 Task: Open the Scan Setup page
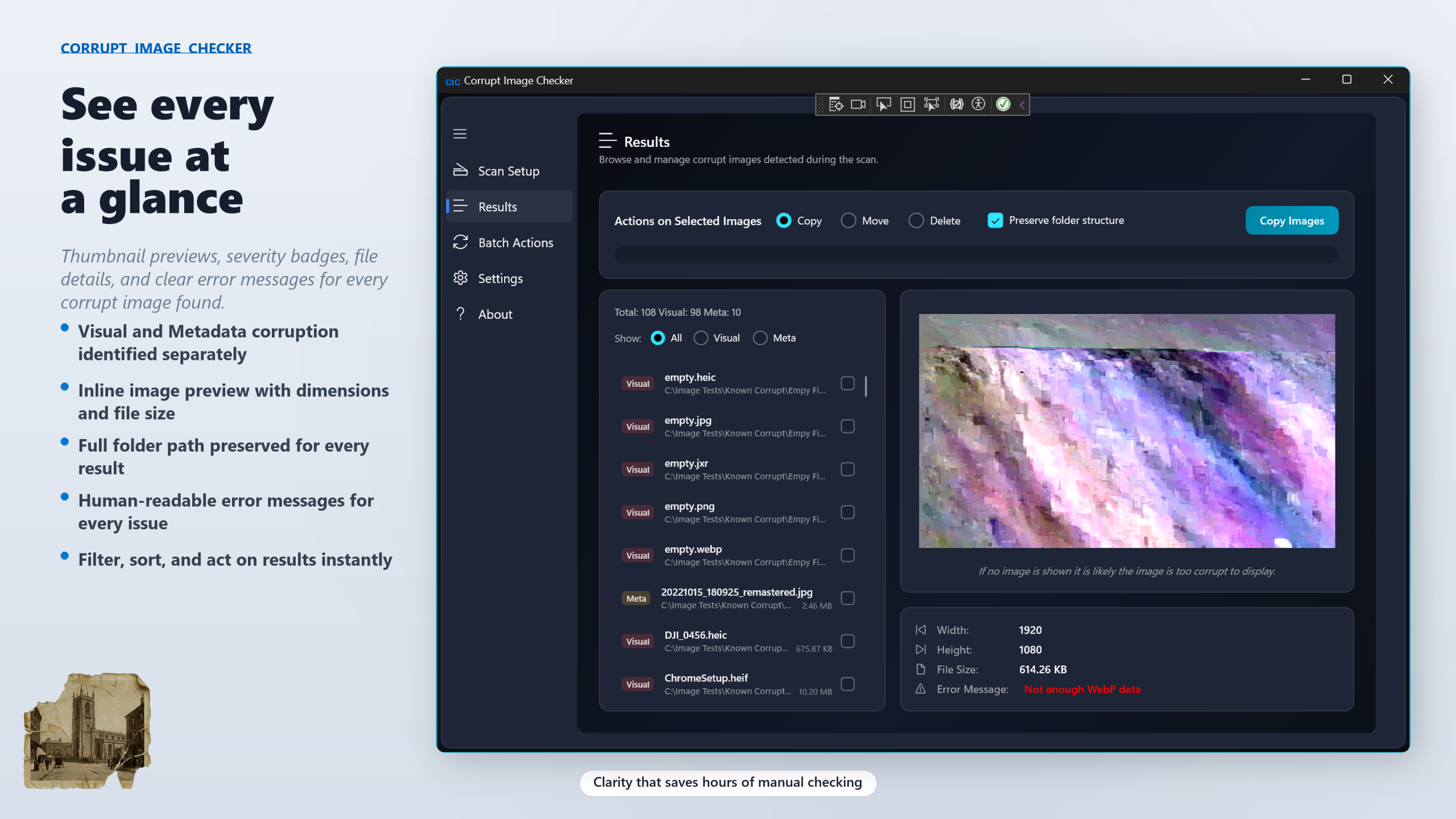508,171
